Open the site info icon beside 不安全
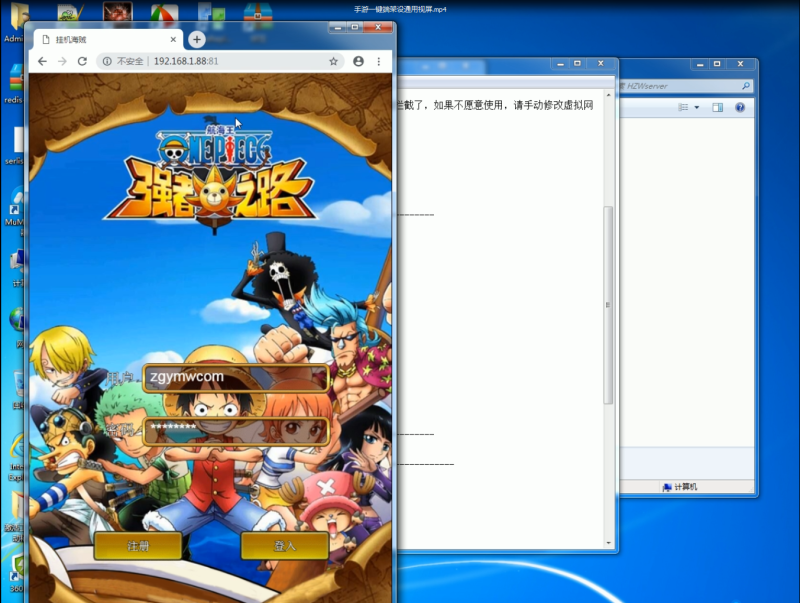800x603 pixels. click(x=107, y=61)
